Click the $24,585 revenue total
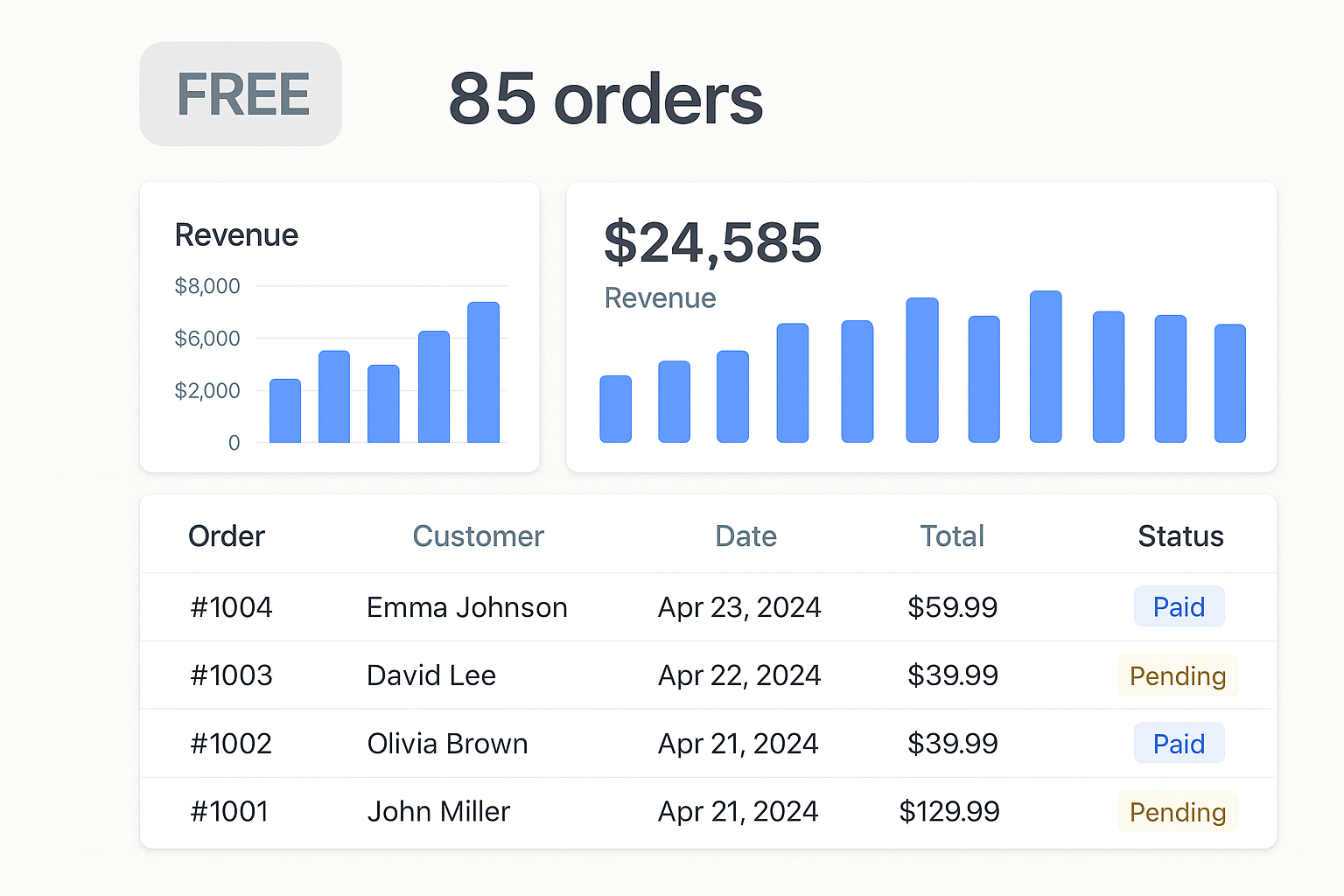The width and height of the screenshot is (1344, 896). (712, 244)
